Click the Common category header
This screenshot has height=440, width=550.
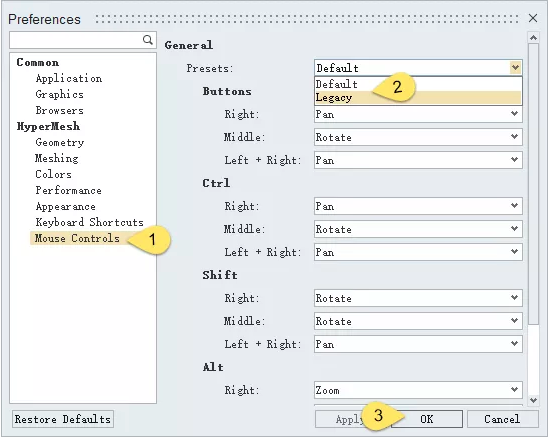38,62
